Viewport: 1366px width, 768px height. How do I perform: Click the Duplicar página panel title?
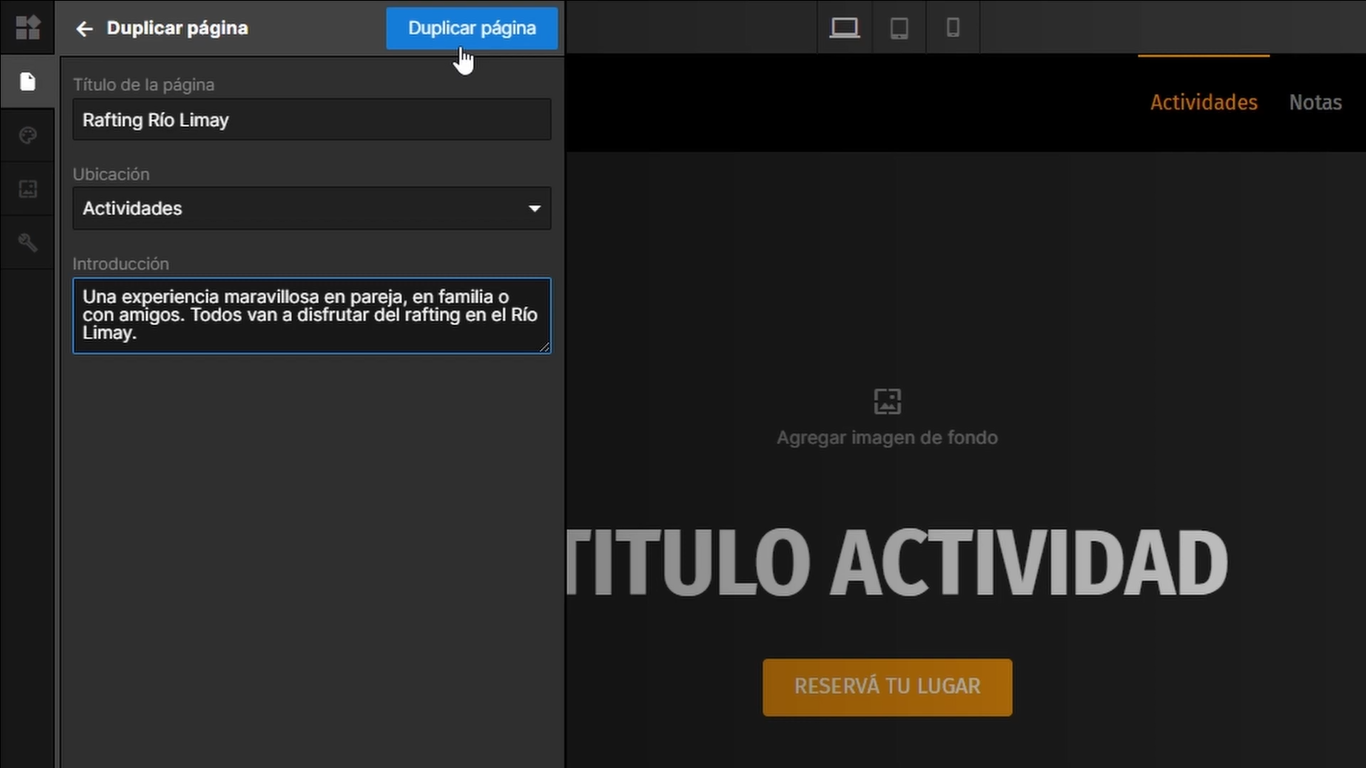click(x=177, y=28)
